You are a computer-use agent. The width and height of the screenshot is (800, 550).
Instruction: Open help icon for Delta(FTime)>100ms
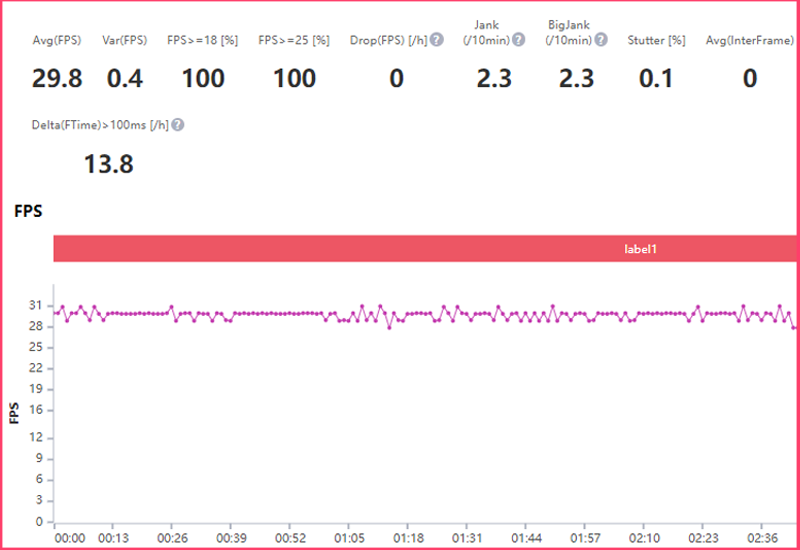pos(178,125)
